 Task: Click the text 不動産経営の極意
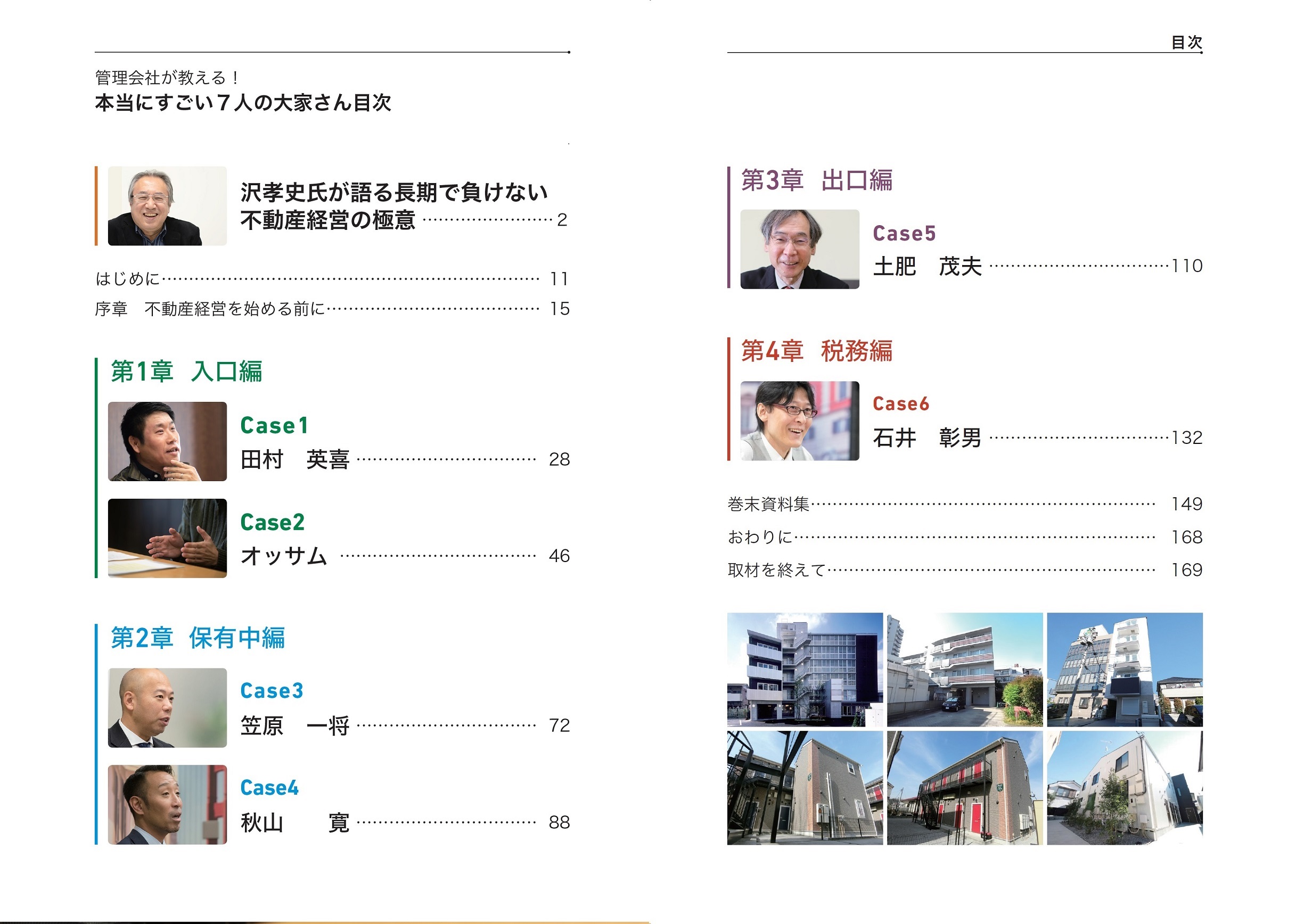click(x=328, y=220)
